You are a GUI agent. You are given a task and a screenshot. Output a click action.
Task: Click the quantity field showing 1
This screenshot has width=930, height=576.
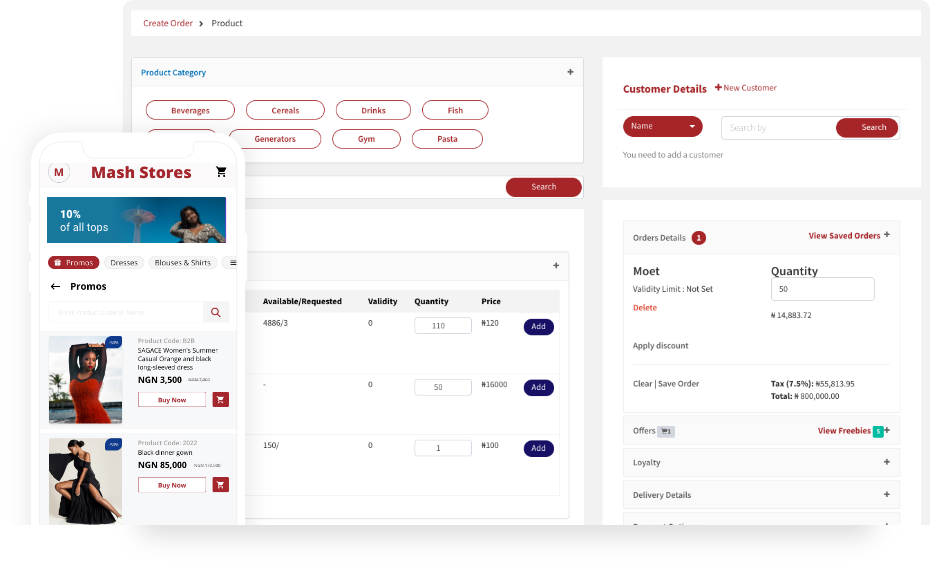tap(443, 448)
